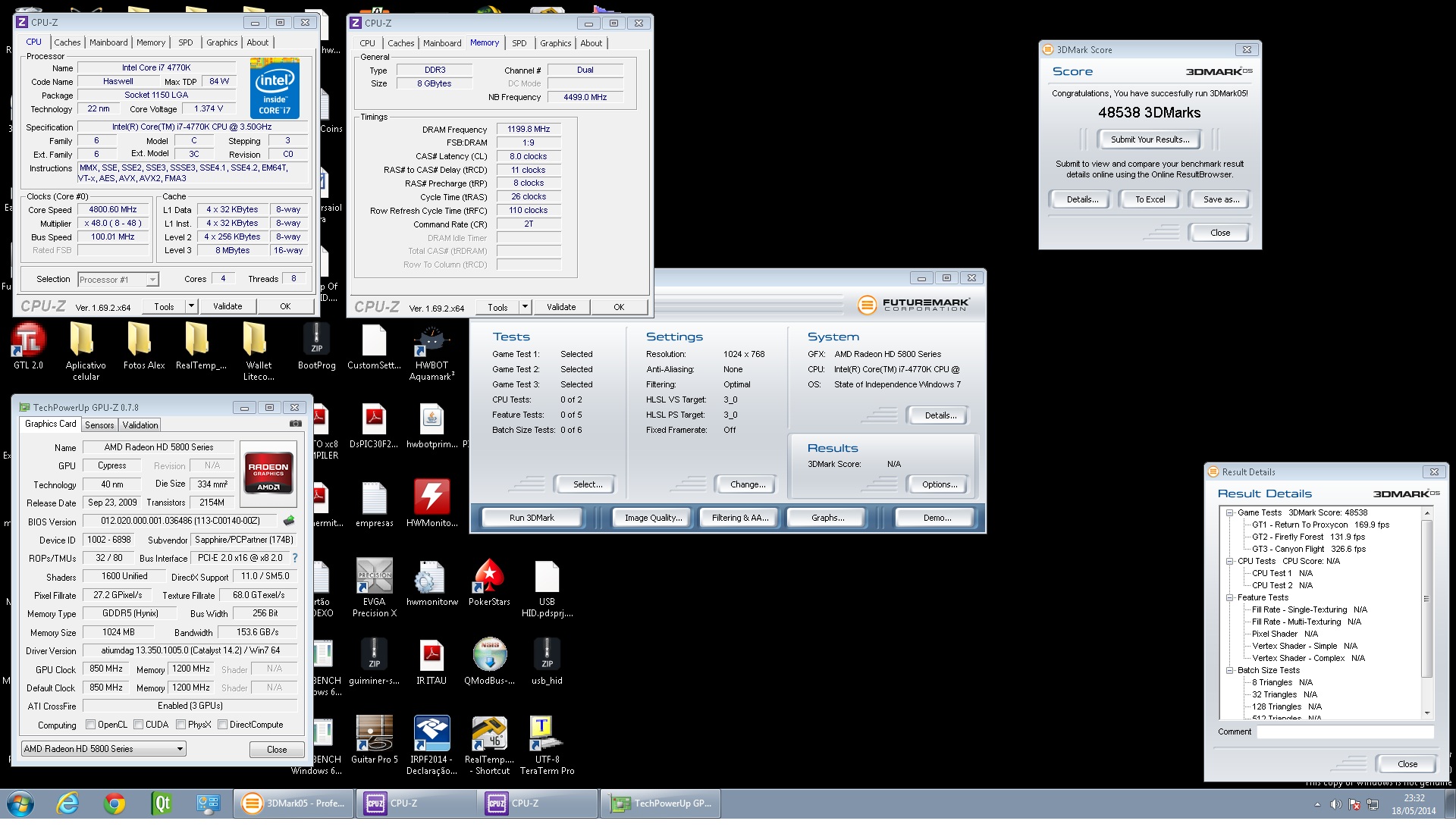Open Tools dropdown arrow in Memory window
Viewport: 1456px width, 827px height.
click(x=525, y=308)
